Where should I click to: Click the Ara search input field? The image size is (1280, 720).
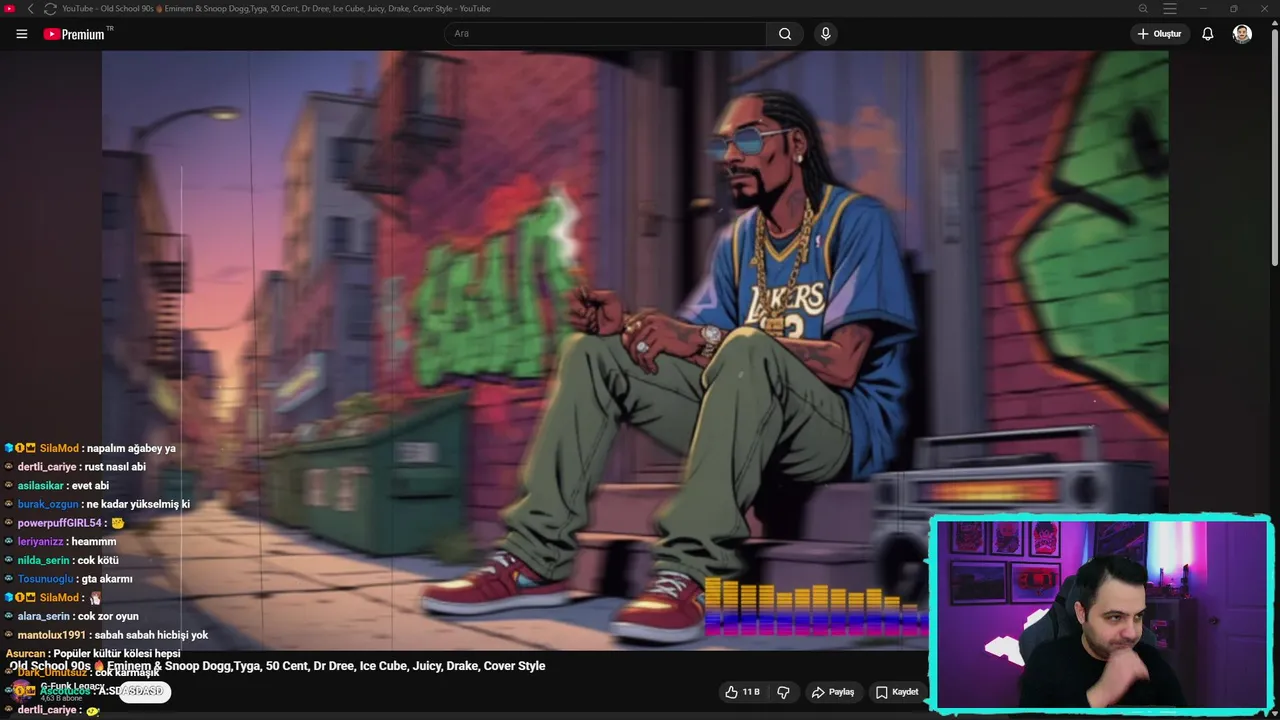[x=605, y=34]
